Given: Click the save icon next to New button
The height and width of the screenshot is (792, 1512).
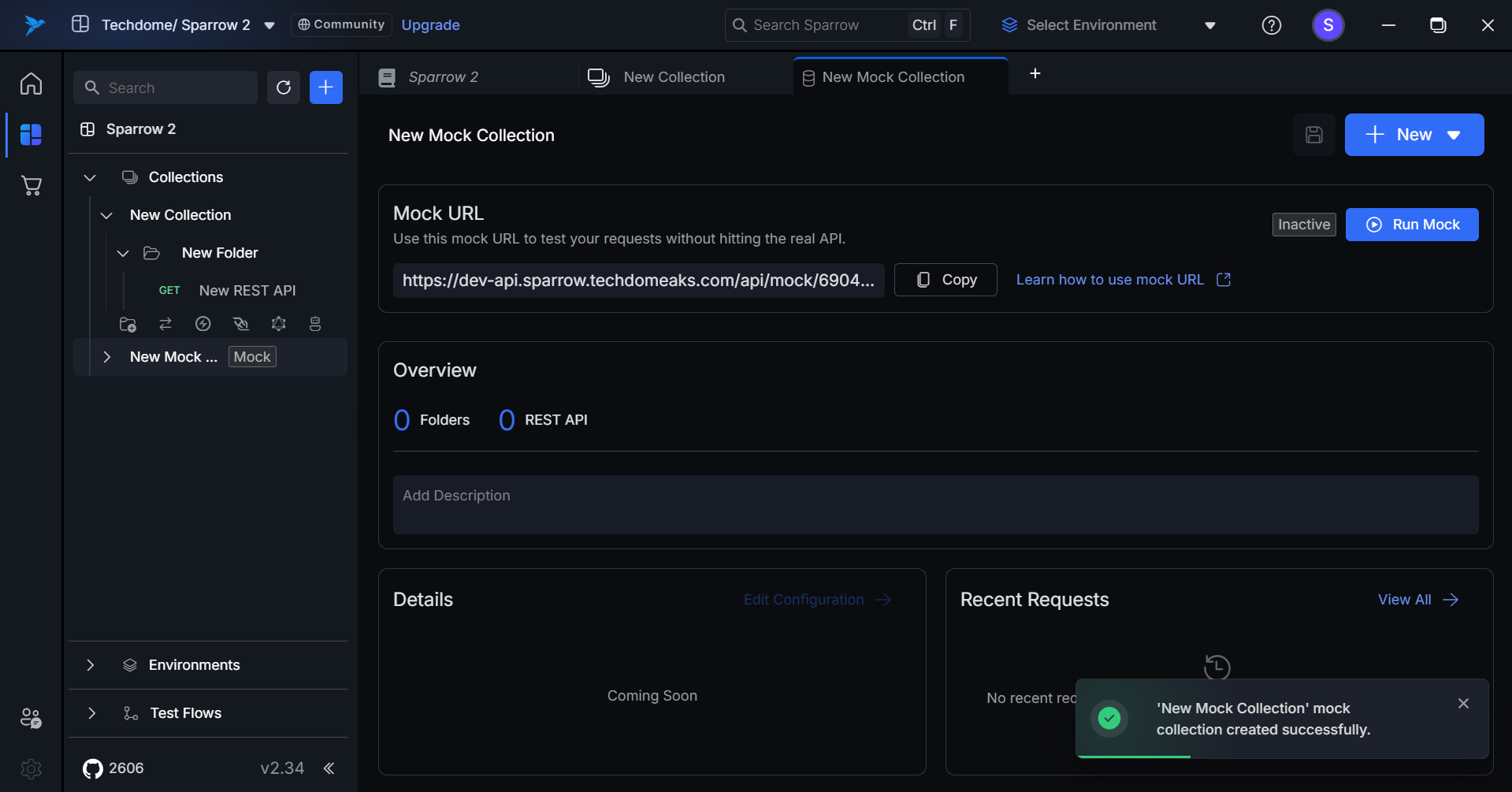Looking at the screenshot, I should [x=1313, y=135].
